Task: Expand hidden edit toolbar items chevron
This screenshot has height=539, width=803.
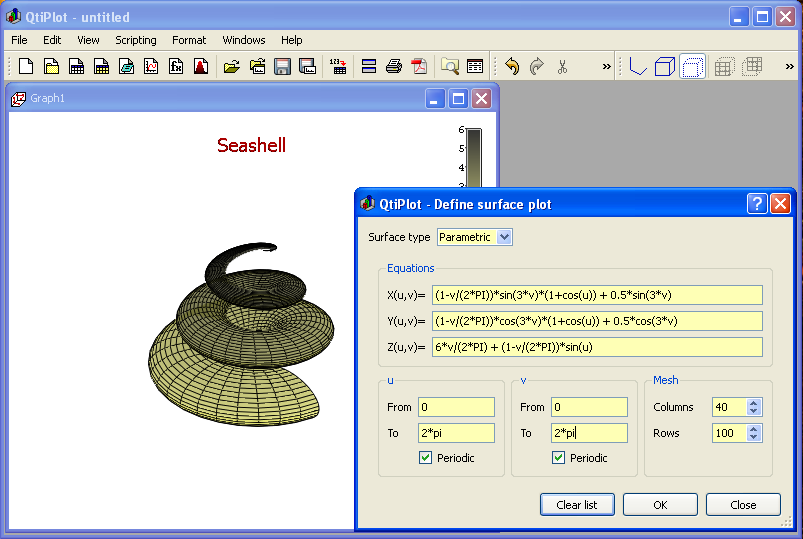Action: (x=606, y=67)
